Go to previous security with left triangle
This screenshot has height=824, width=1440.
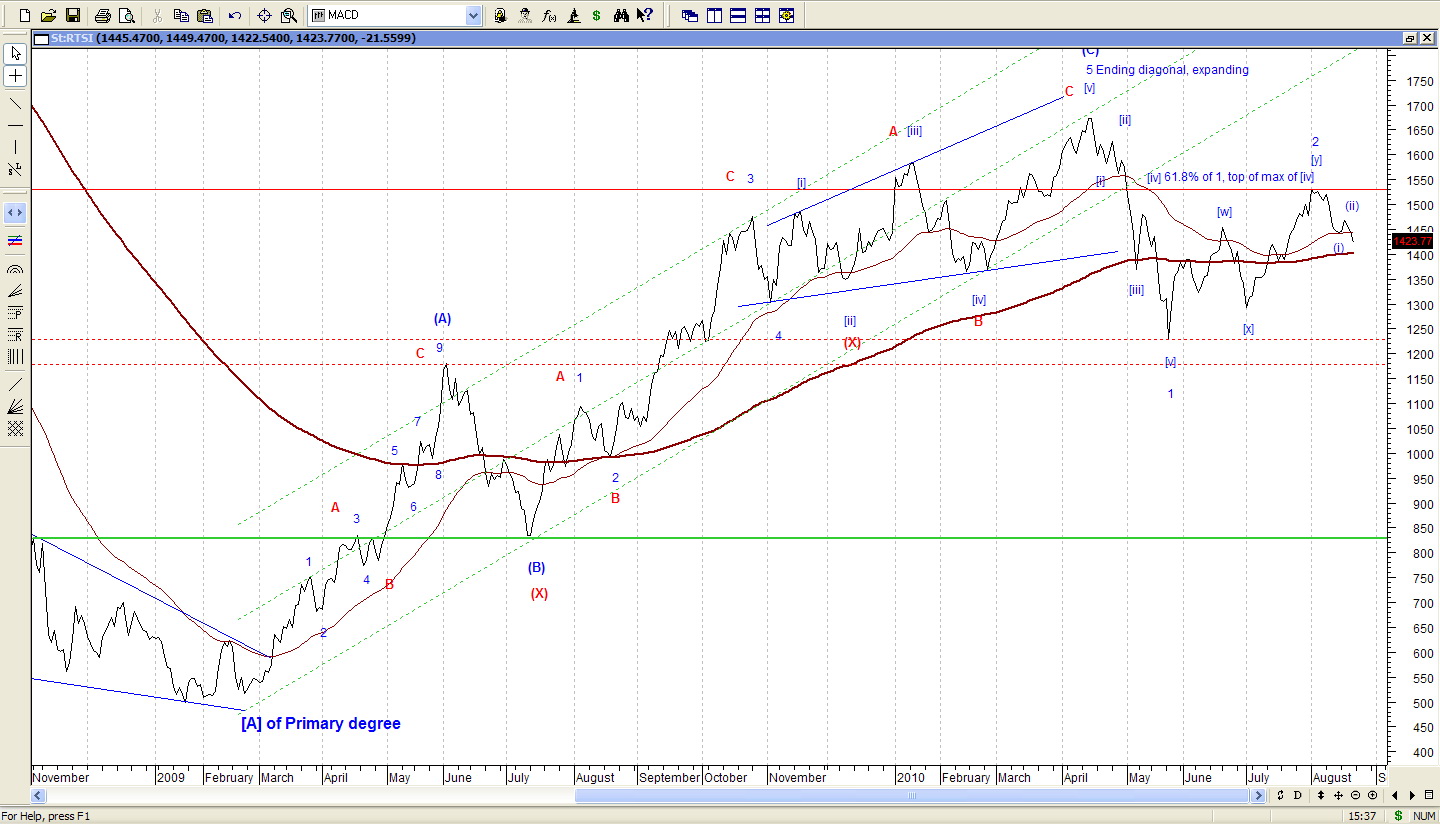coord(1396,795)
